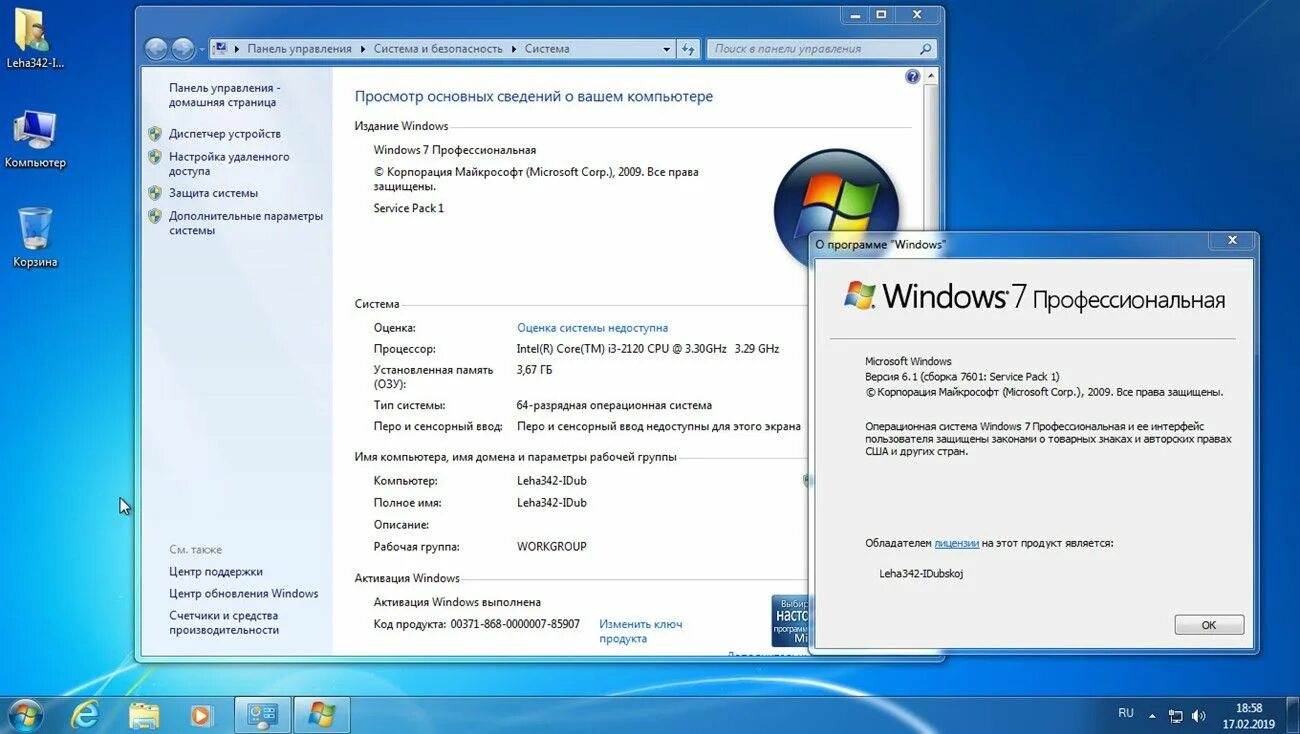Screen dimensions: 1300x734
Task: Open Счетчики и средства производительности link
Action: pos(224,623)
